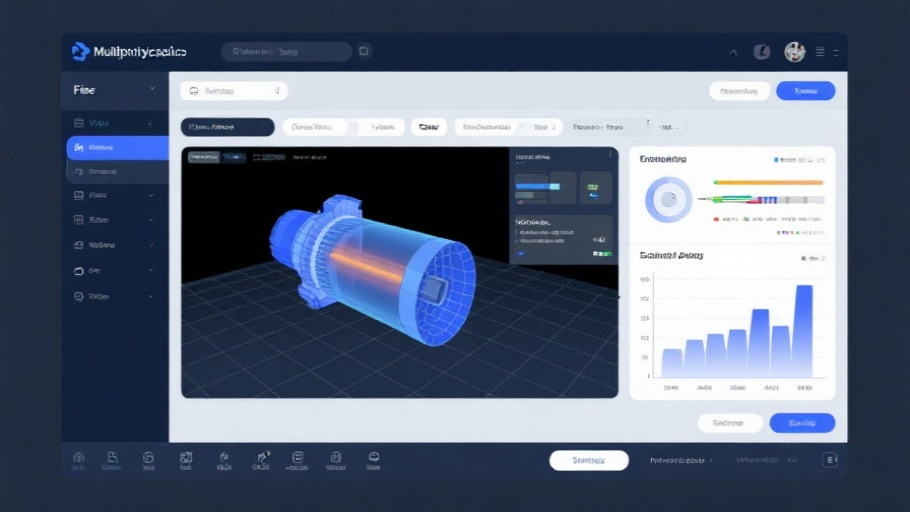Switch to the first tab in 3D viewport
The width and height of the screenshot is (910, 512).
point(203,157)
